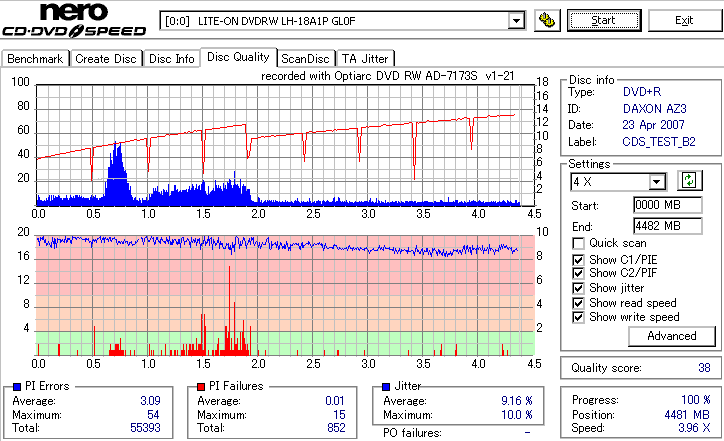Click Jitter maximum 10.0 %
724x441 pixels.
coord(517,415)
